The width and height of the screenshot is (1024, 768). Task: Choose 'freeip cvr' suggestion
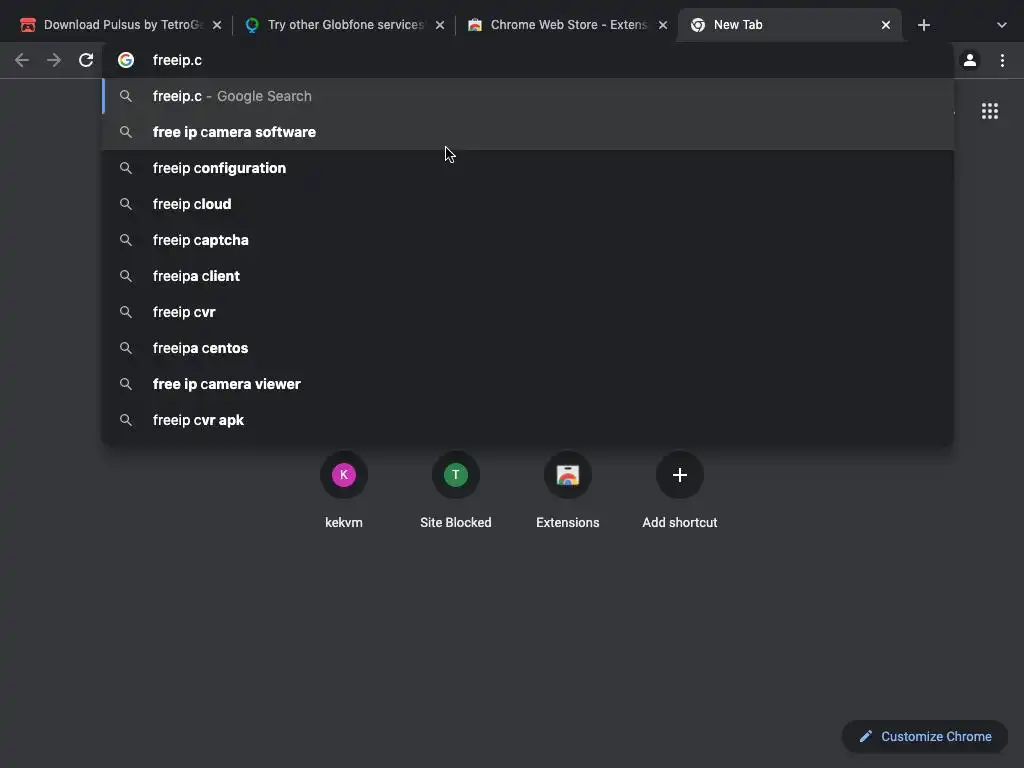point(528,312)
